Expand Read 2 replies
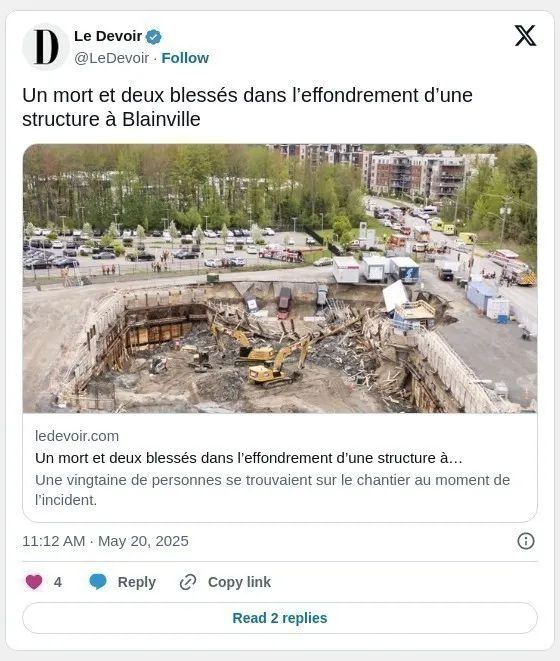Viewport: 560px width, 661px height. pyautogui.click(x=280, y=618)
